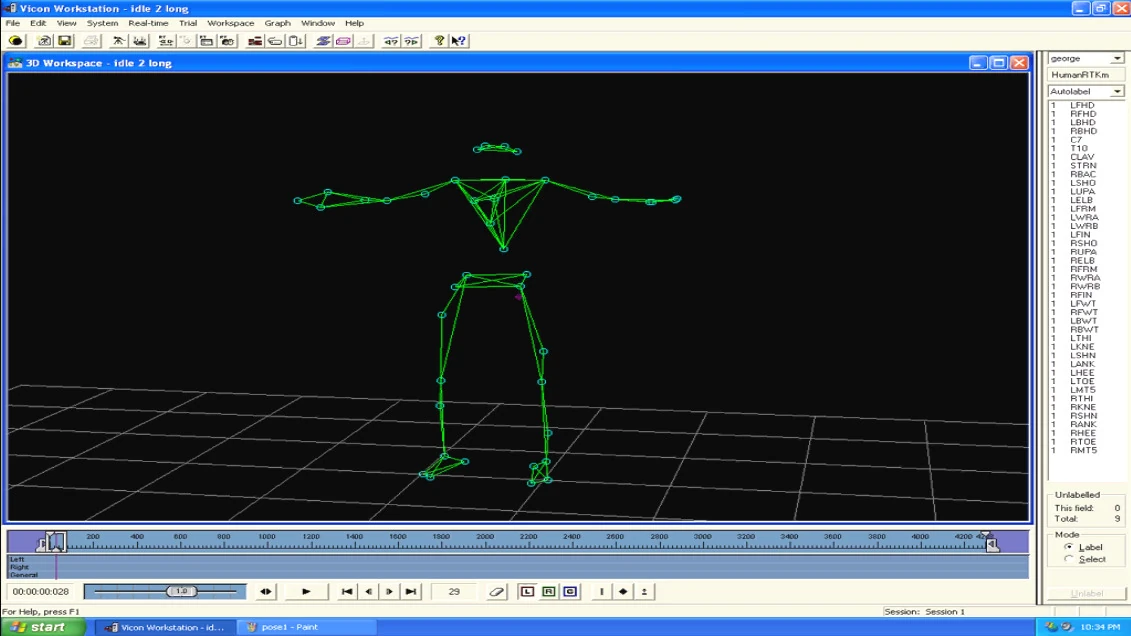
Task: Select the Label mode radio button
Action: click(x=1068, y=547)
